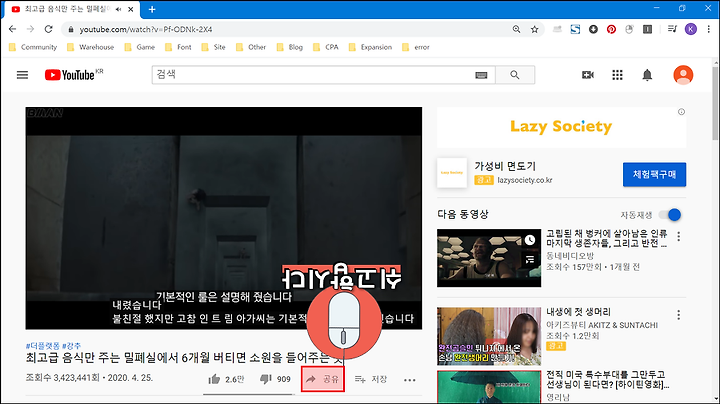720x404 pixels.
Task: Open options menu for 내생에 첫 생머리 video
Action: tap(679, 315)
